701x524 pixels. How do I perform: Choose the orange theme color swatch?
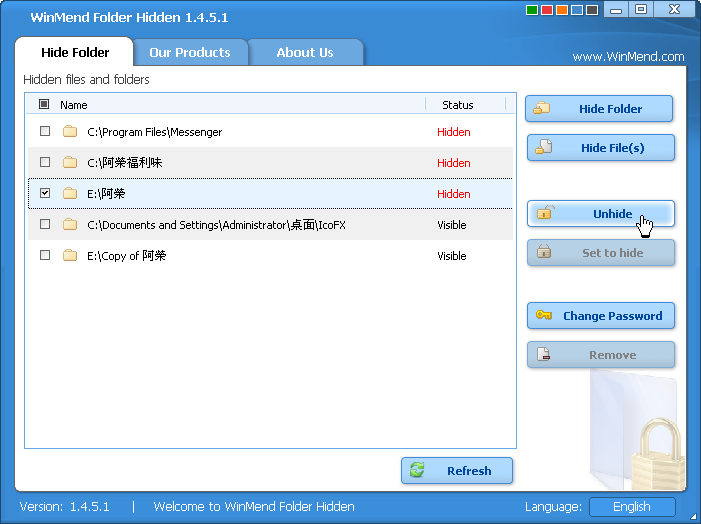tap(562, 10)
